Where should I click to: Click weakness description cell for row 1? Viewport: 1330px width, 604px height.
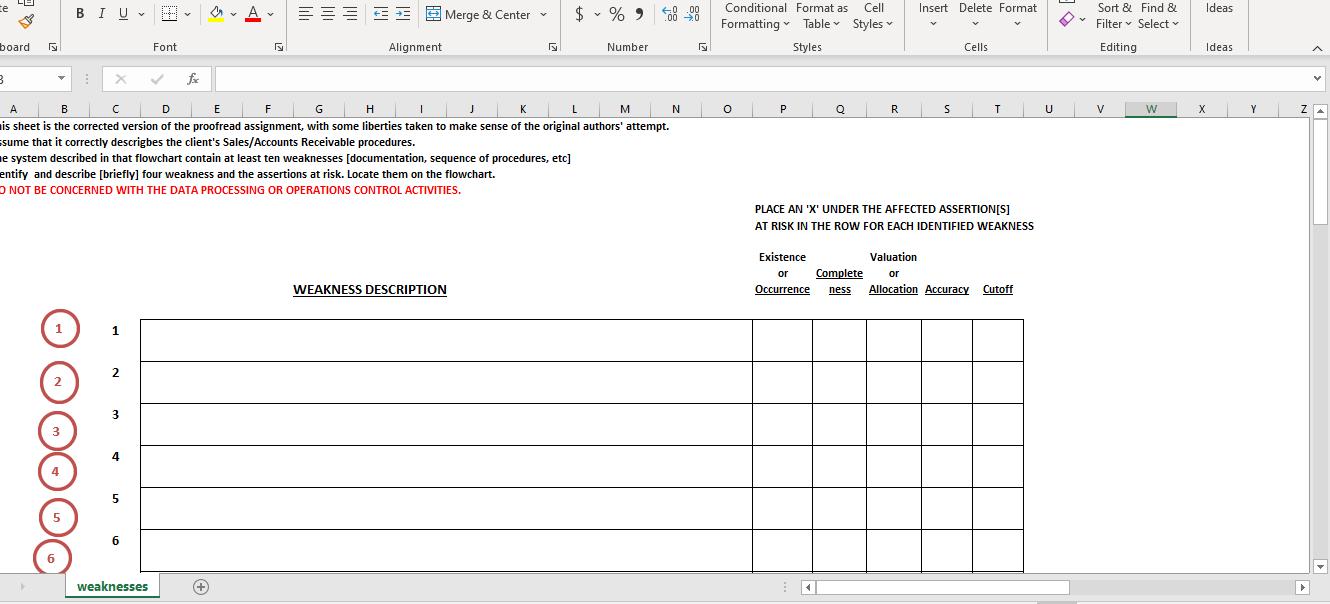click(446, 340)
